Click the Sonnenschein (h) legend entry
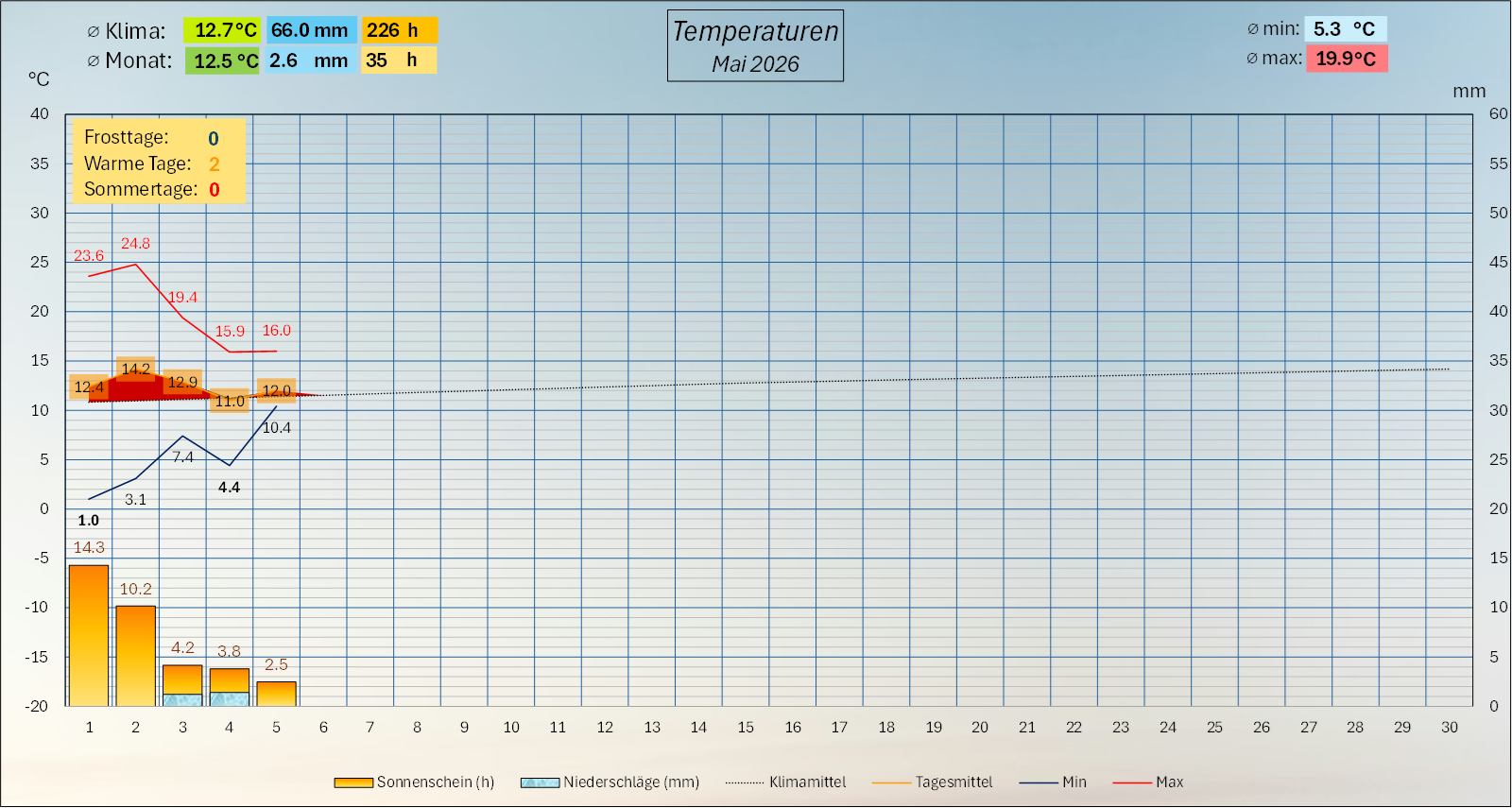The image size is (1512, 808). coord(414,782)
